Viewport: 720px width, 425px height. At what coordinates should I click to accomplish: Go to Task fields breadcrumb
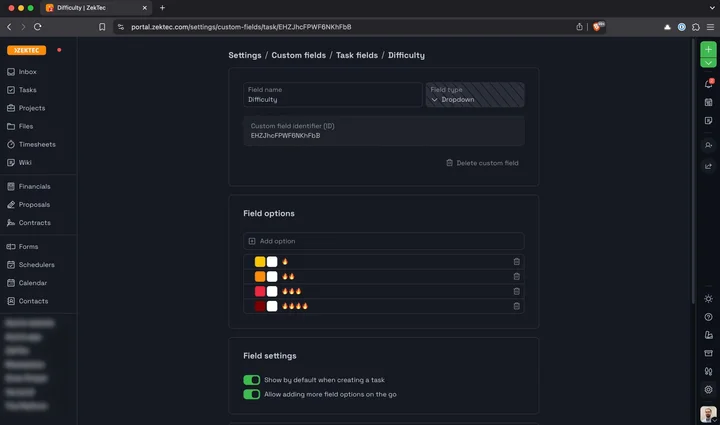point(357,55)
